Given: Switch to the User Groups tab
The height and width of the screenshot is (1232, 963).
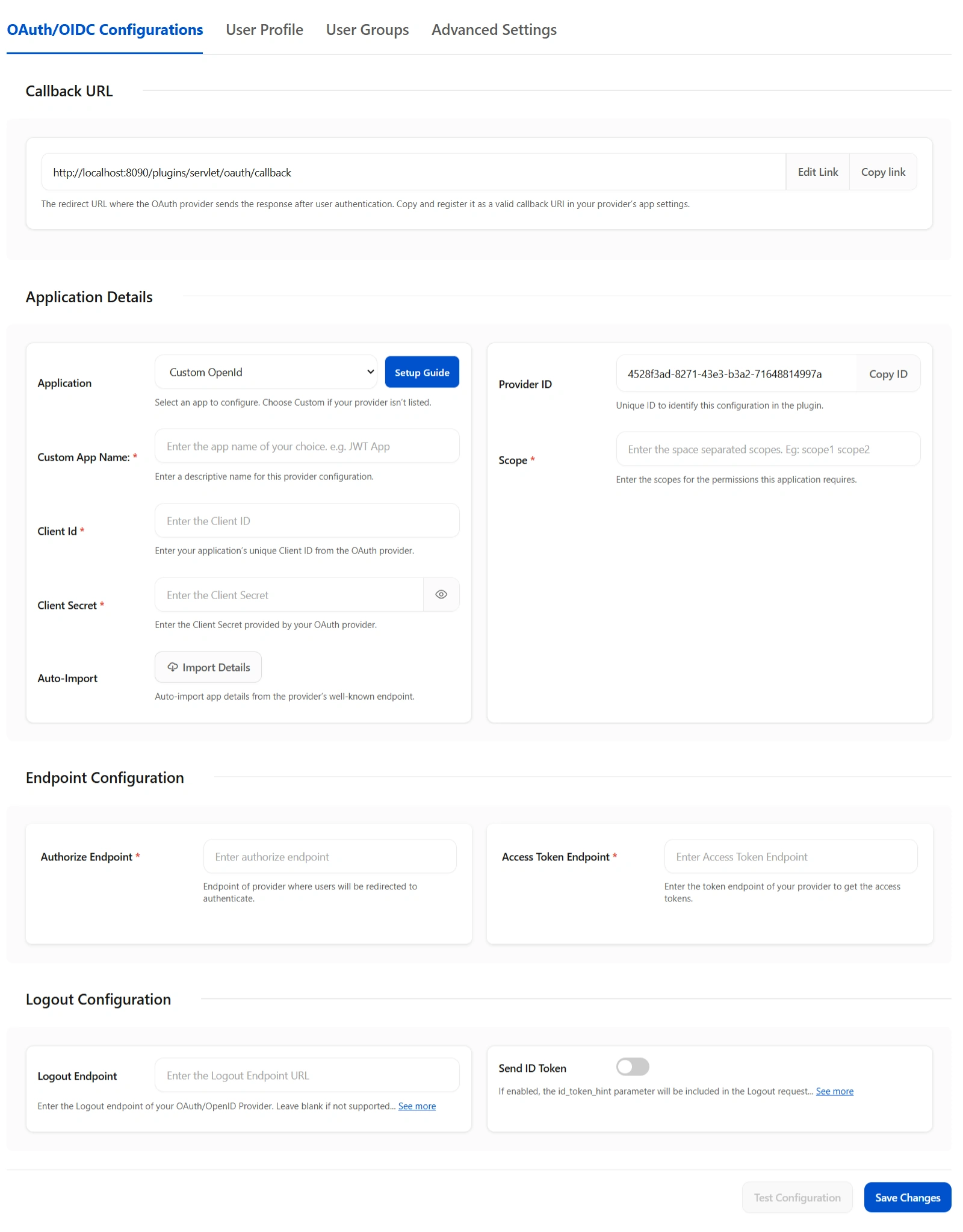Looking at the screenshot, I should [367, 30].
